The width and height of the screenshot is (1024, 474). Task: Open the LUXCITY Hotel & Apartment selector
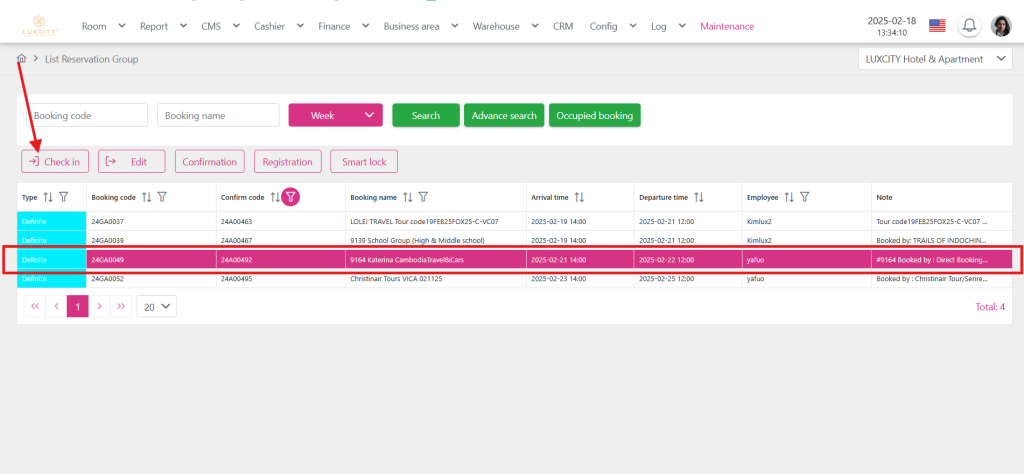click(x=935, y=60)
